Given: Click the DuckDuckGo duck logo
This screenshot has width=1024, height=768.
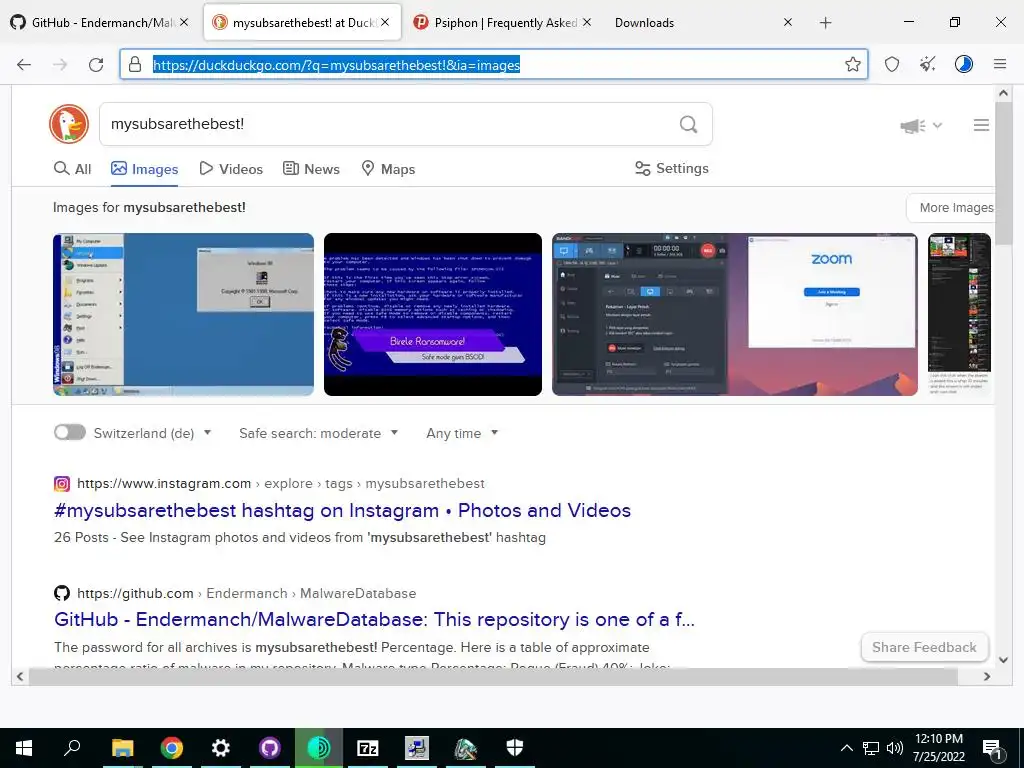Looking at the screenshot, I should click(69, 123).
